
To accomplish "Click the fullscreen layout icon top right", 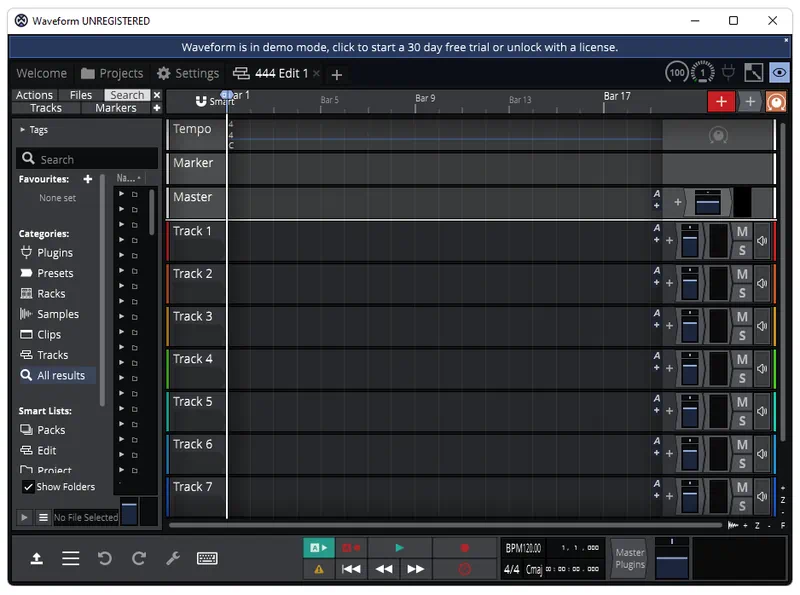I will pyautogui.click(x=754, y=73).
